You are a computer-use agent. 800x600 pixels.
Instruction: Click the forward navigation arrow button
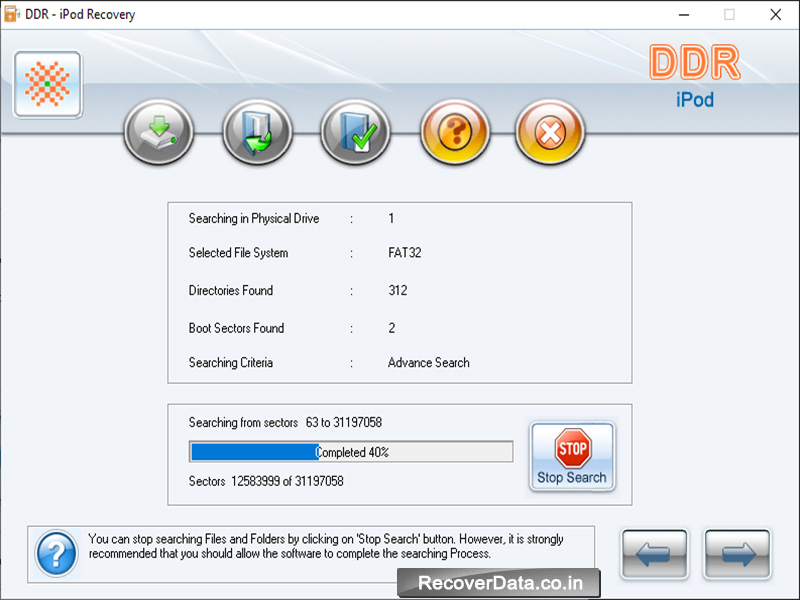(736, 554)
